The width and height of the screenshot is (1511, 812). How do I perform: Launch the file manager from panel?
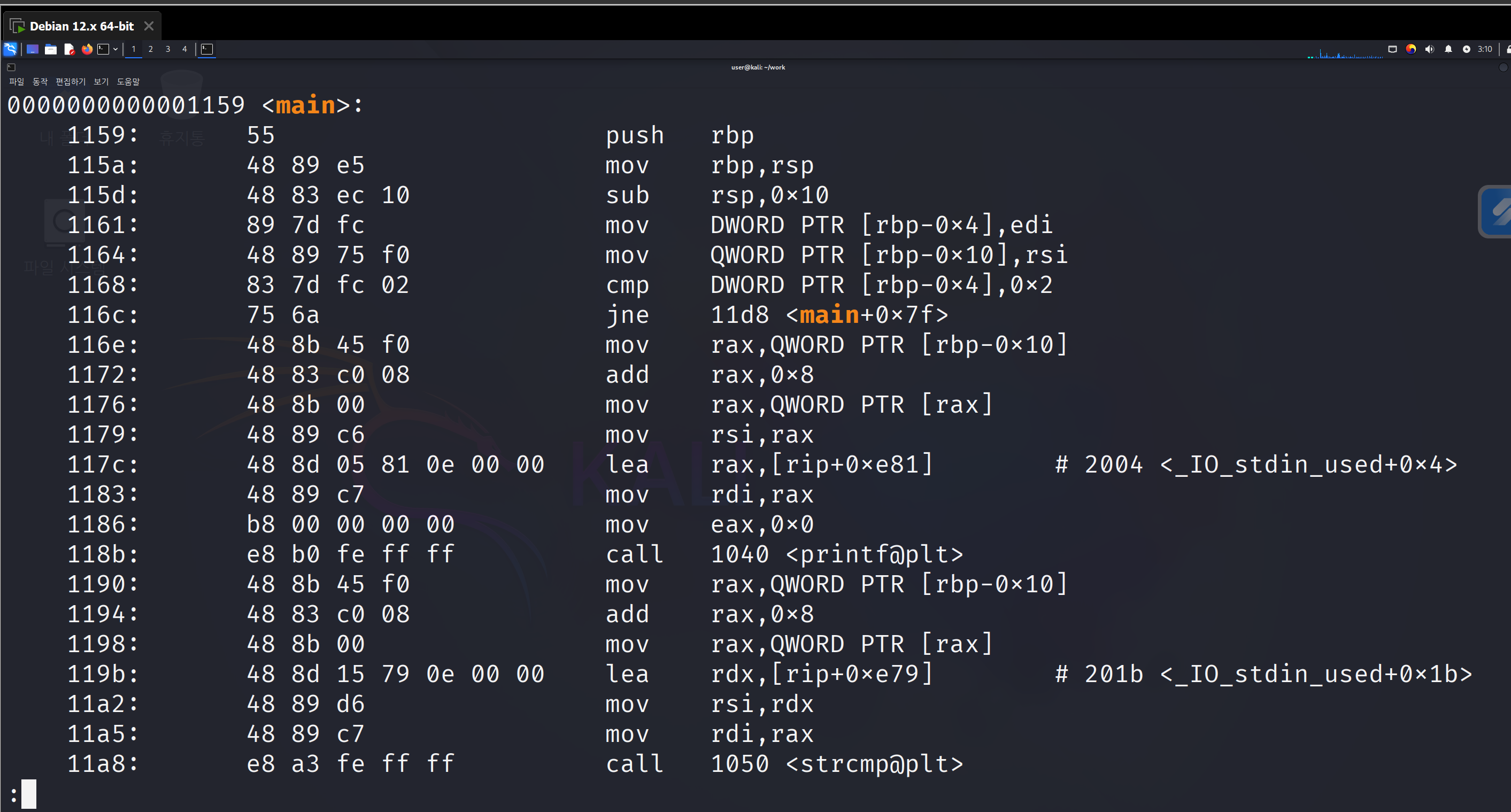[51, 49]
